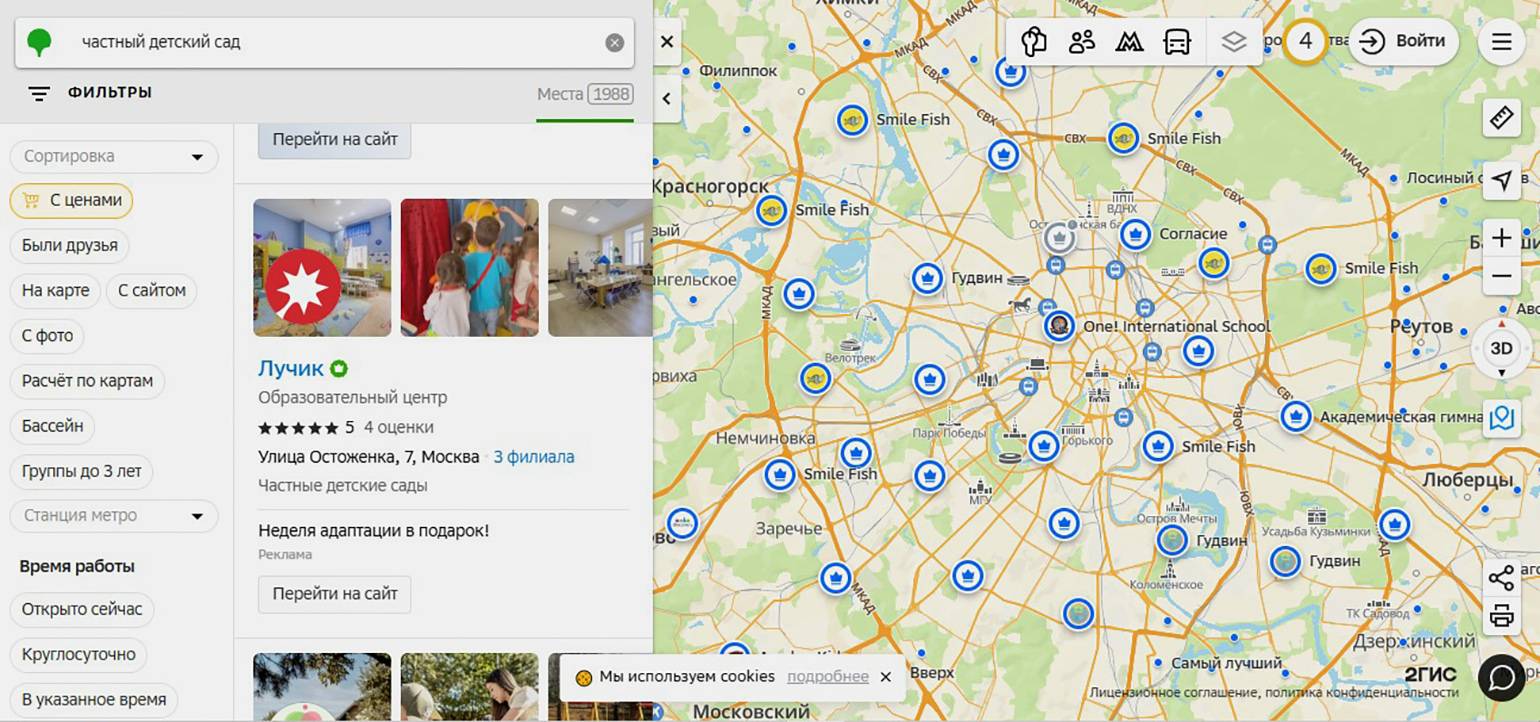Switch to the 'Места' tab

[584, 94]
